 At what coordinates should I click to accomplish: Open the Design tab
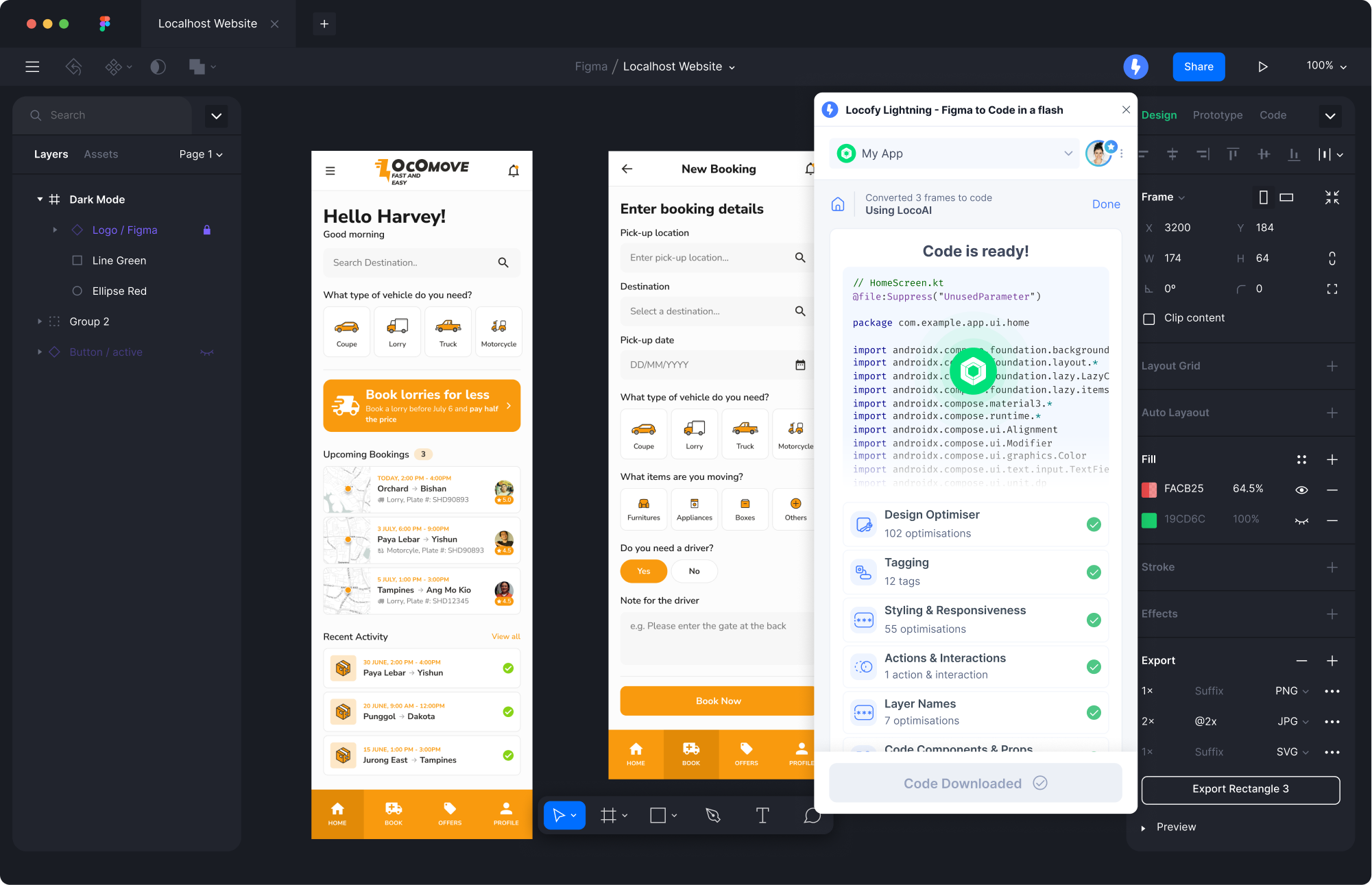[1159, 115]
